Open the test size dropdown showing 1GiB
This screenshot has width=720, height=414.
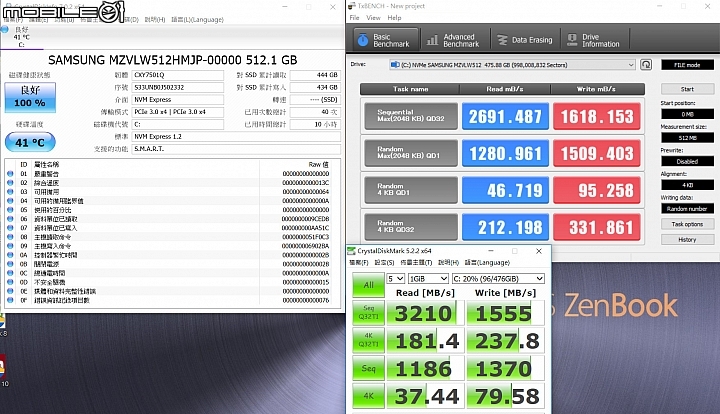point(428,279)
